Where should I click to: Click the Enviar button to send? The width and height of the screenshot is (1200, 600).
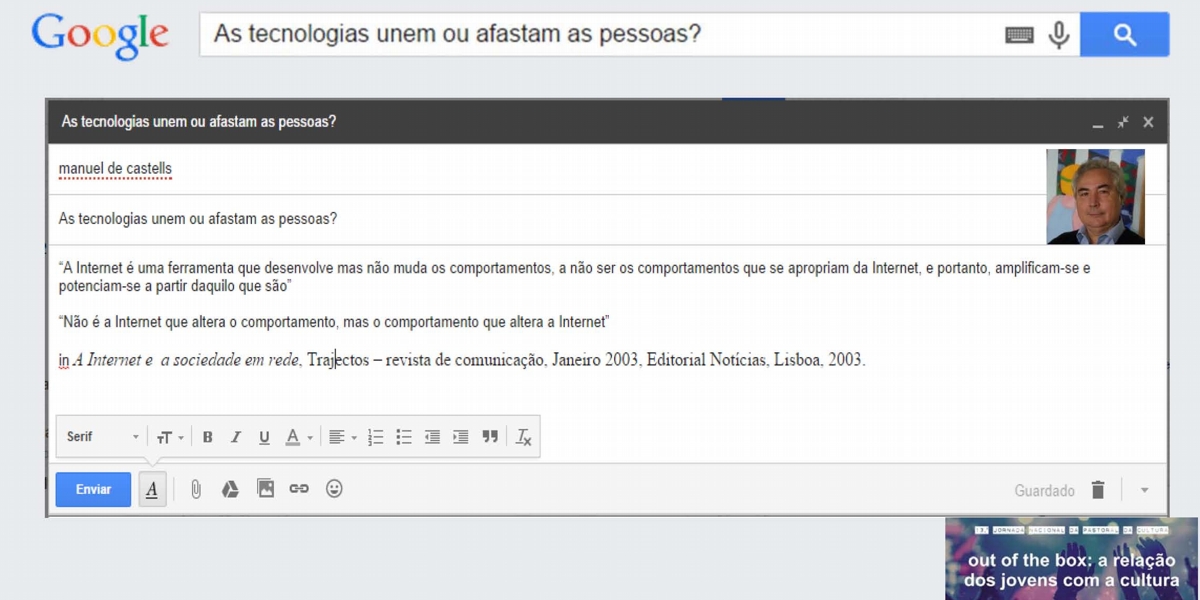coord(93,489)
